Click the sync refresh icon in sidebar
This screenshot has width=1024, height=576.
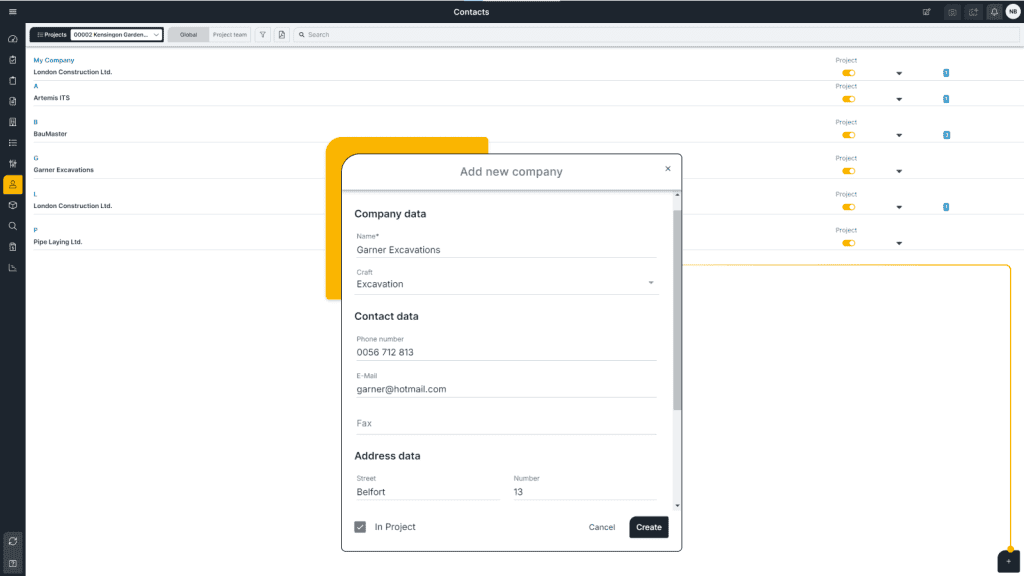pos(12,541)
